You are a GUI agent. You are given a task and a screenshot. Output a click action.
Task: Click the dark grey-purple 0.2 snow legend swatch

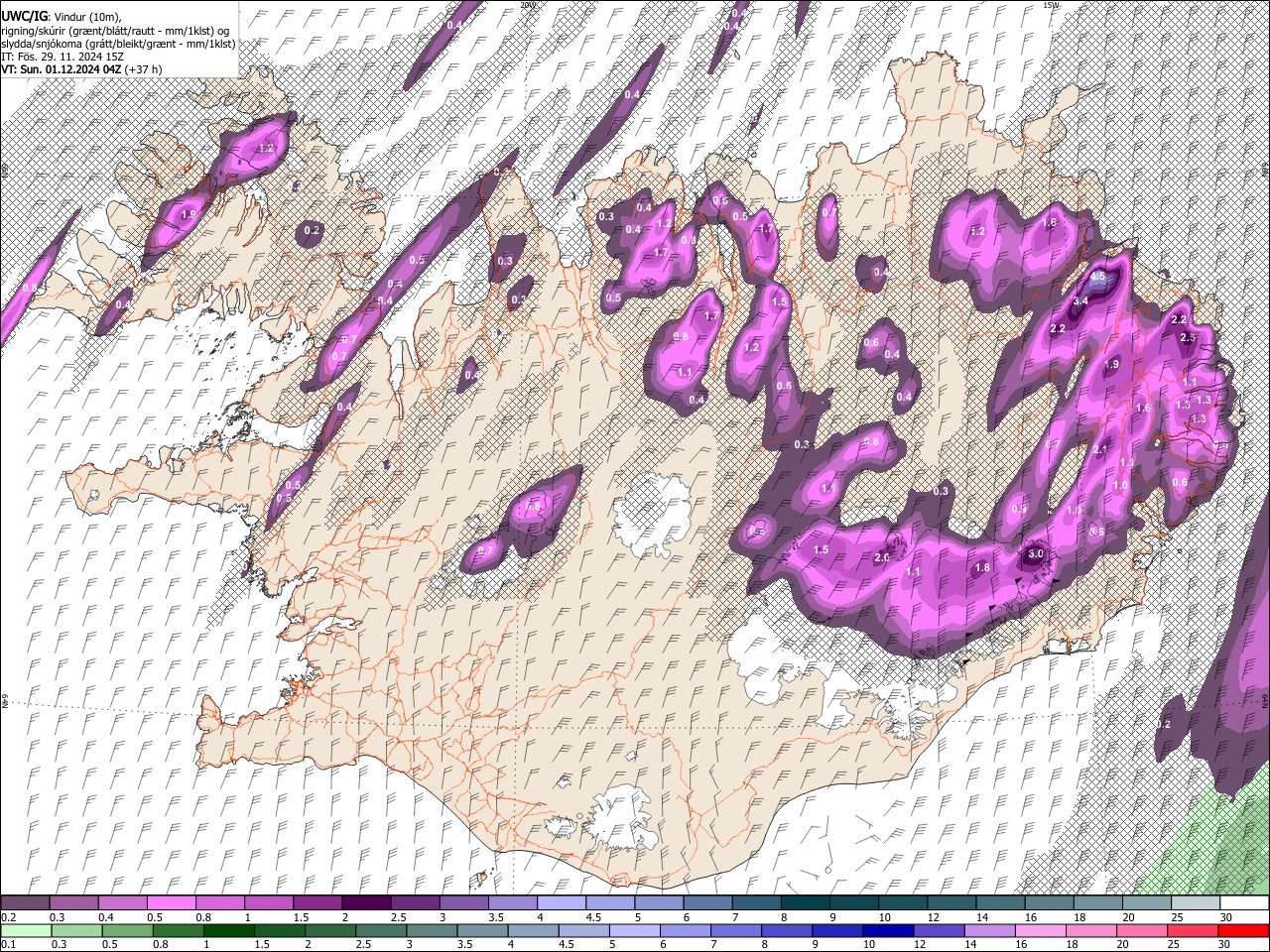click(25, 902)
